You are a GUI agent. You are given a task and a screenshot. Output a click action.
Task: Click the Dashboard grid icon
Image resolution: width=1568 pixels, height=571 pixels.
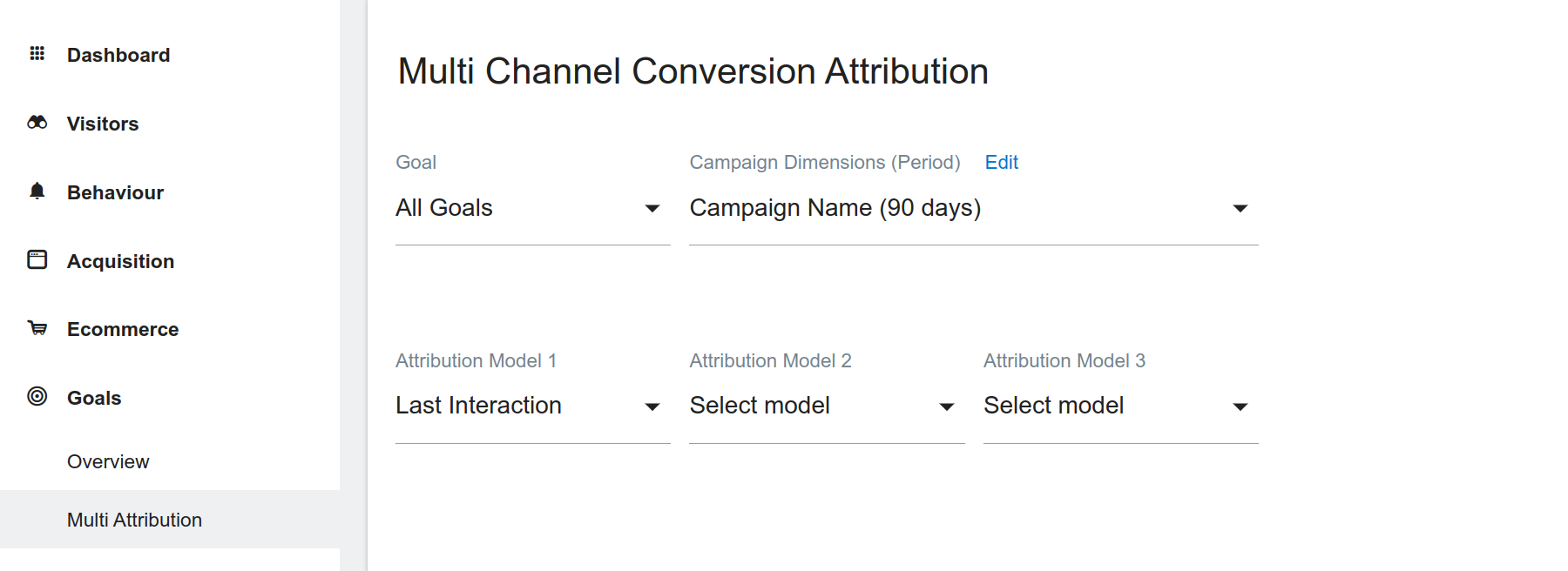click(x=37, y=54)
